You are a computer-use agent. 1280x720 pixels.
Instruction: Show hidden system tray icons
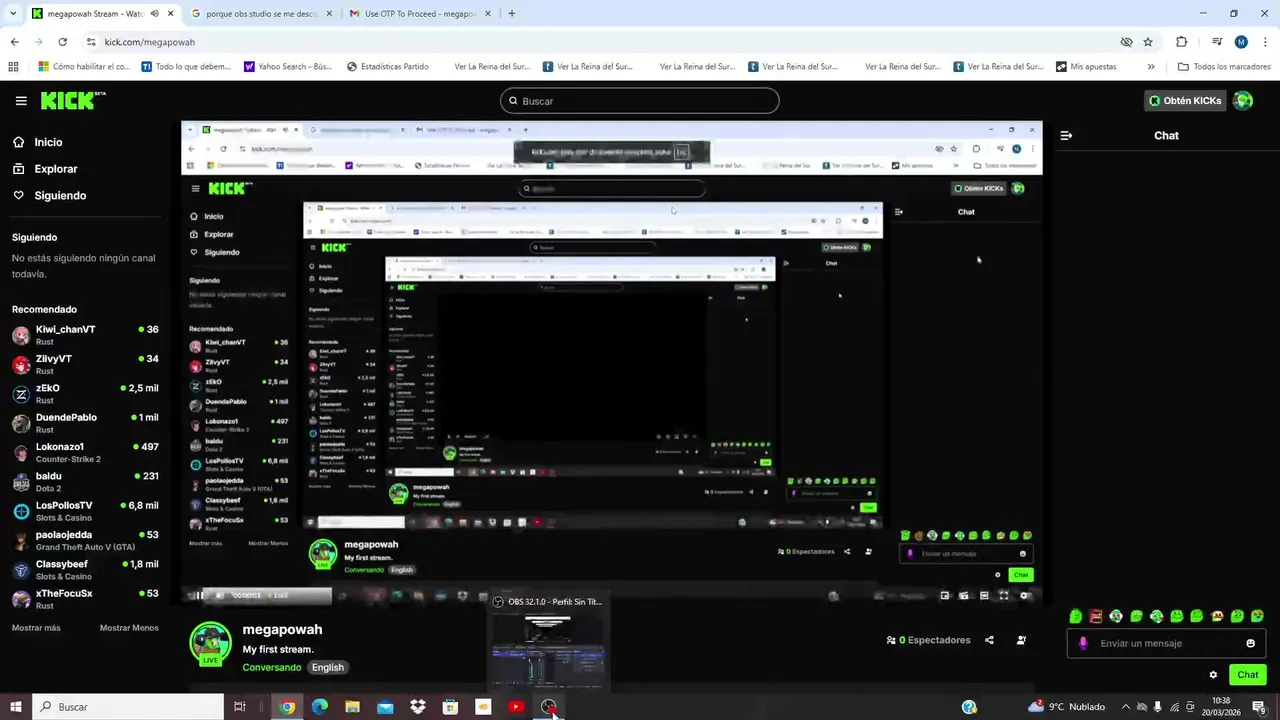pyautogui.click(x=1126, y=707)
